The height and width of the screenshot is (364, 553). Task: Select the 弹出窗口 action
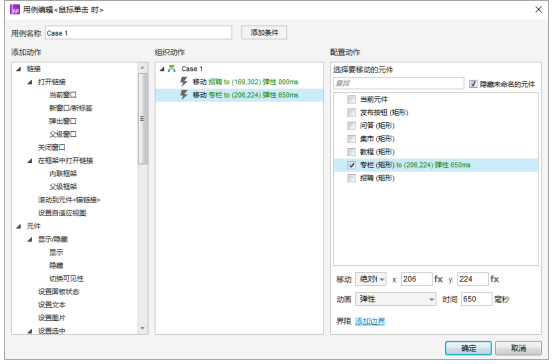tap(63, 121)
